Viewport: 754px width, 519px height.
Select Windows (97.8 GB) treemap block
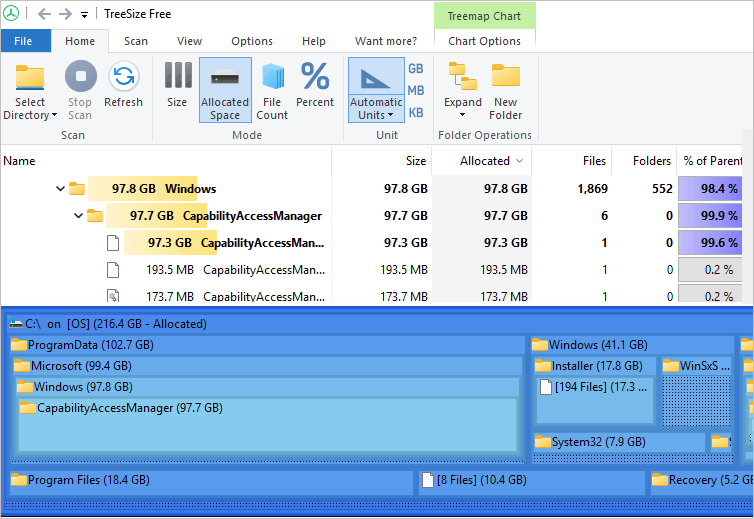[x=267, y=387]
